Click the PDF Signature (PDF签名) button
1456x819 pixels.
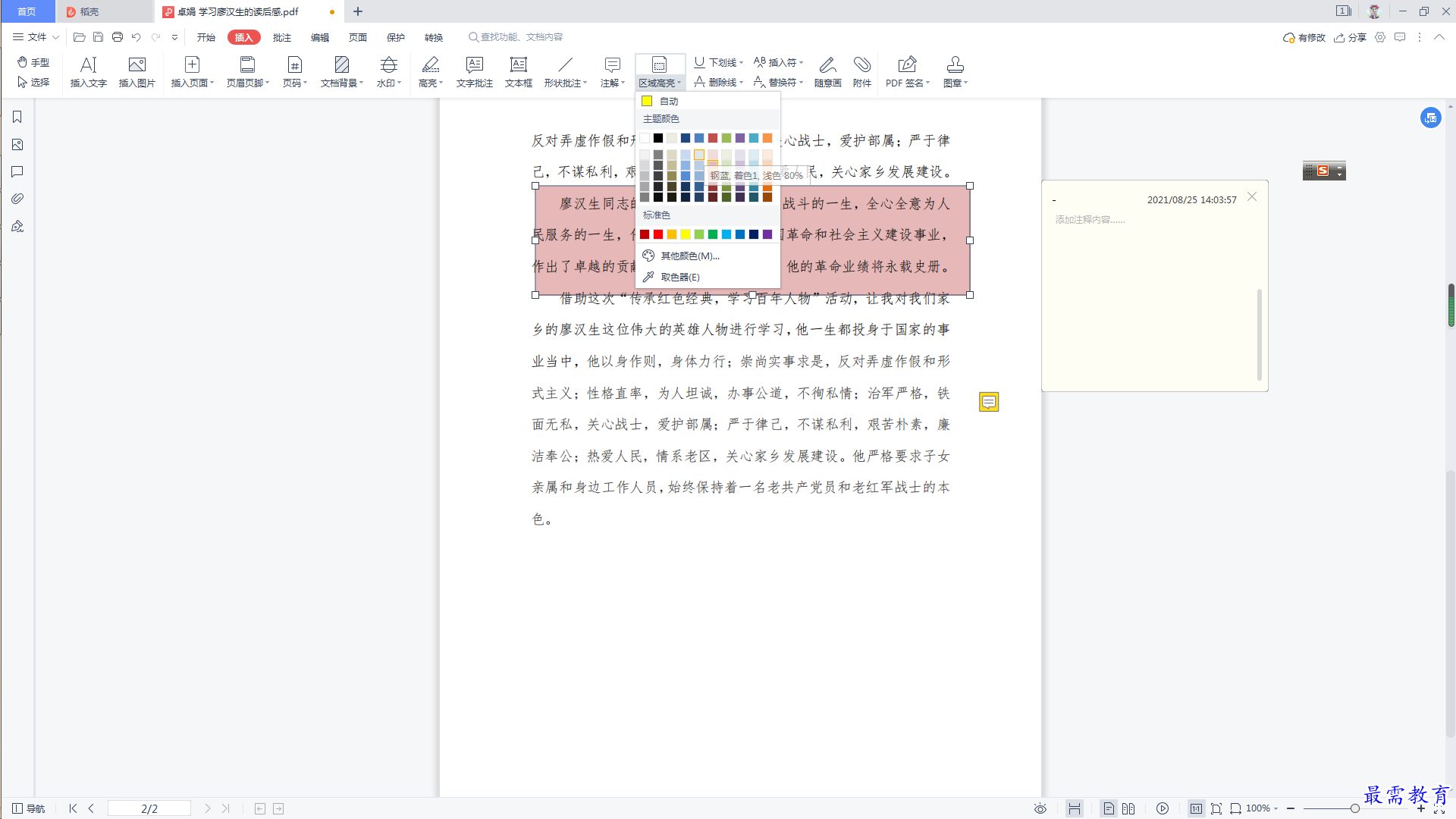pyautogui.click(x=907, y=72)
